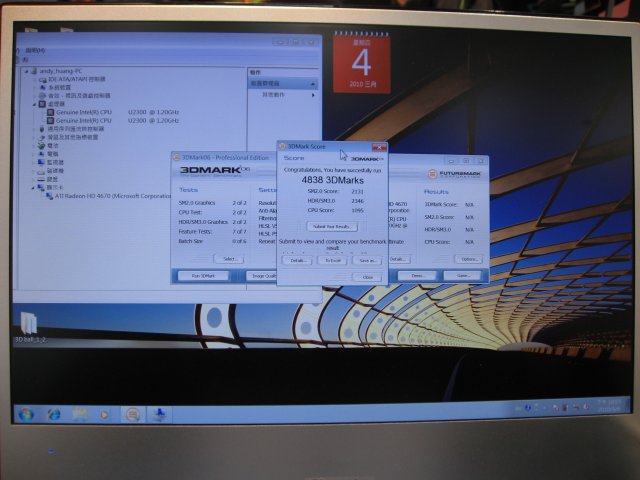Collapse the display adapters node above ATI Radeon
The image size is (640, 480).
click(x=33, y=188)
